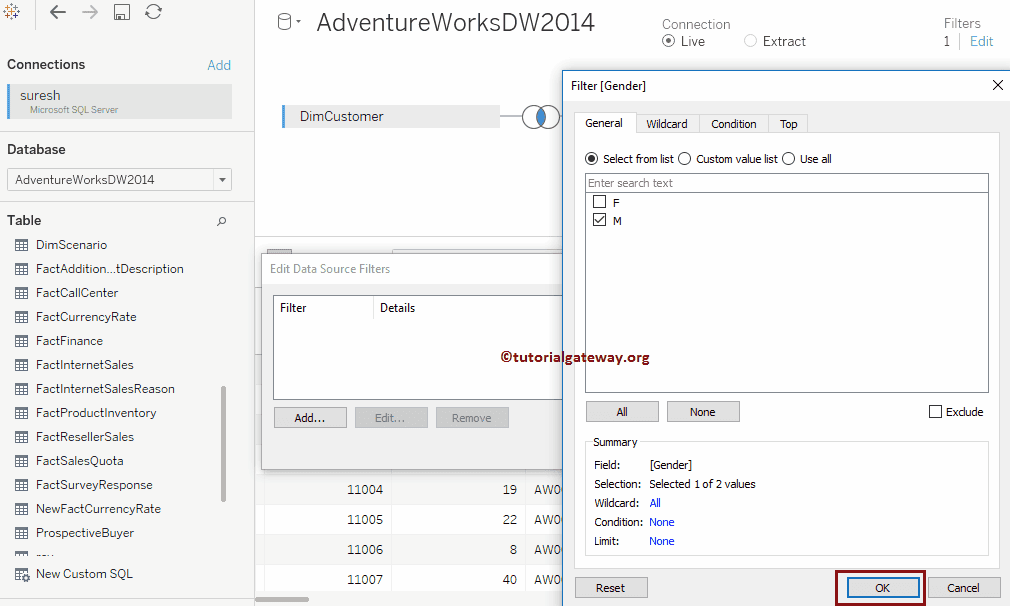1010x606 pixels.
Task: Click the Add connection link
Action: click(x=219, y=65)
